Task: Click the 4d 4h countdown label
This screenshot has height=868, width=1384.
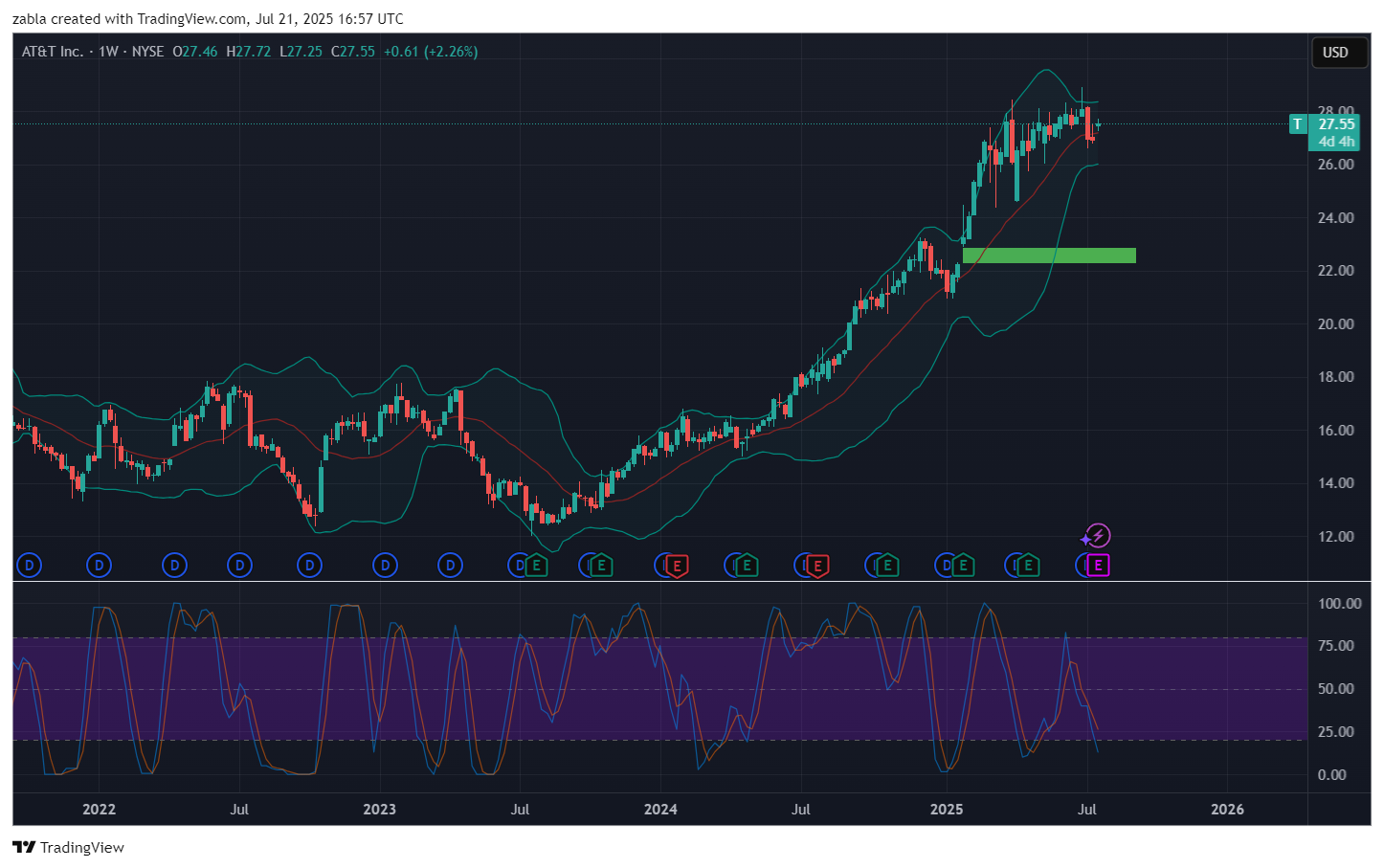Action: tap(1336, 142)
